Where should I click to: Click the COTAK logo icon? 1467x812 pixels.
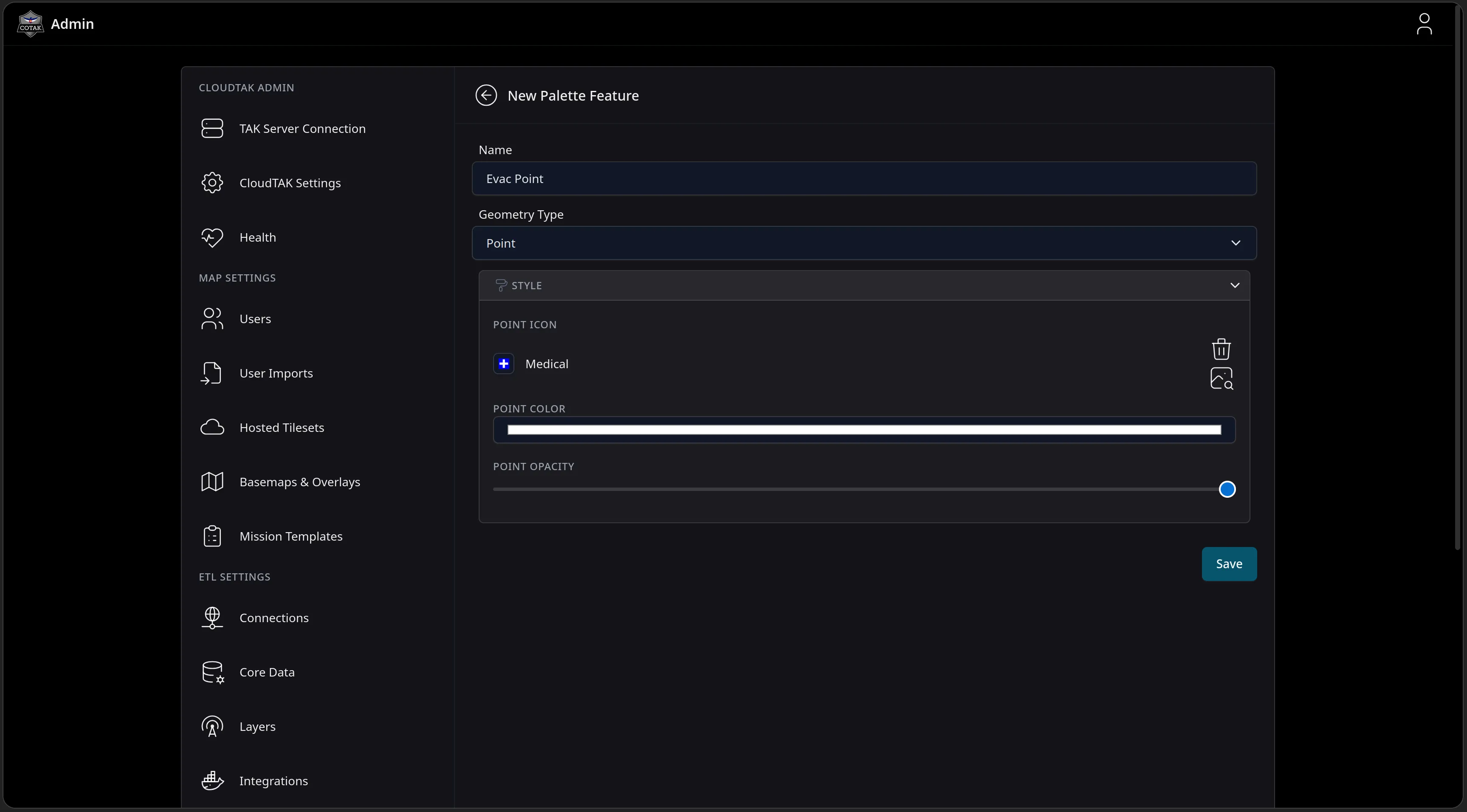point(30,24)
